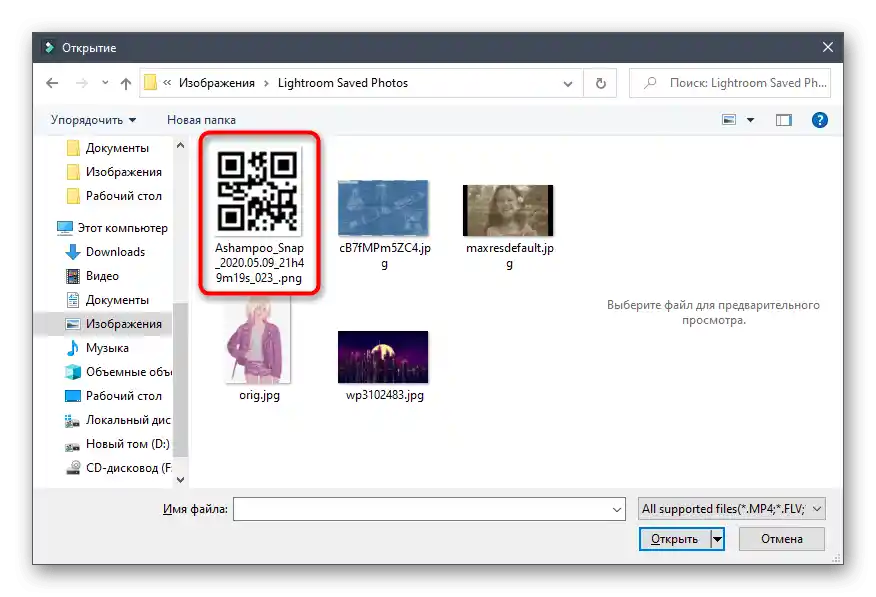The height and width of the screenshot is (597, 876).
Task: Select Изображения in the address breadcrumb
Action: [217, 83]
